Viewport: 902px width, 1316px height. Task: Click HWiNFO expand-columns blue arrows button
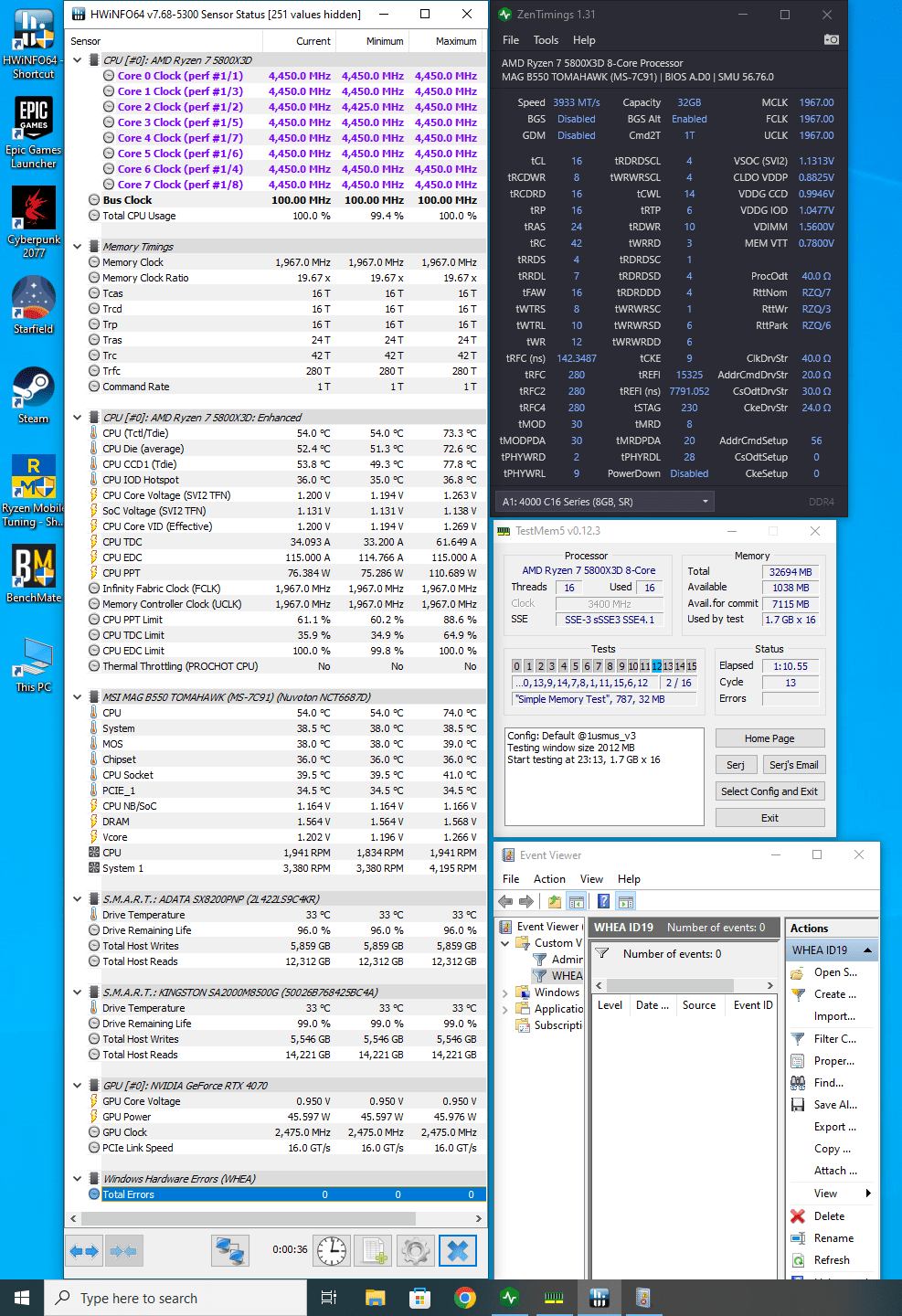(84, 1250)
